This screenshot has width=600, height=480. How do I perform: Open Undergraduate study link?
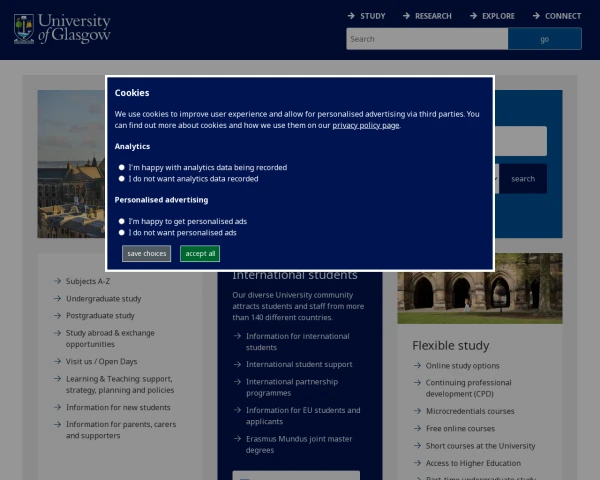pos(103,299)
